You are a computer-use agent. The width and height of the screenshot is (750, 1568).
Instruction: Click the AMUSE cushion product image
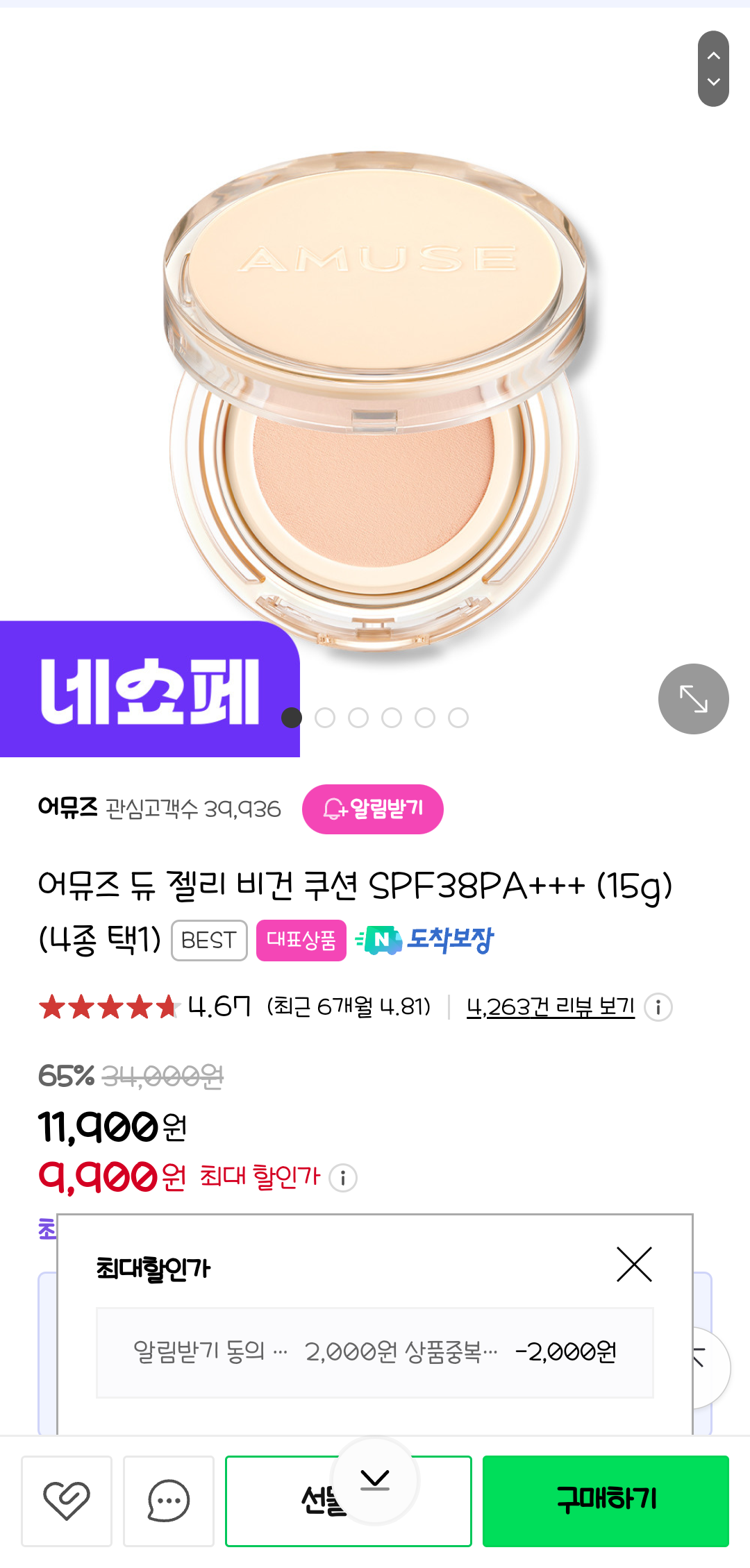tap(375, 403)
